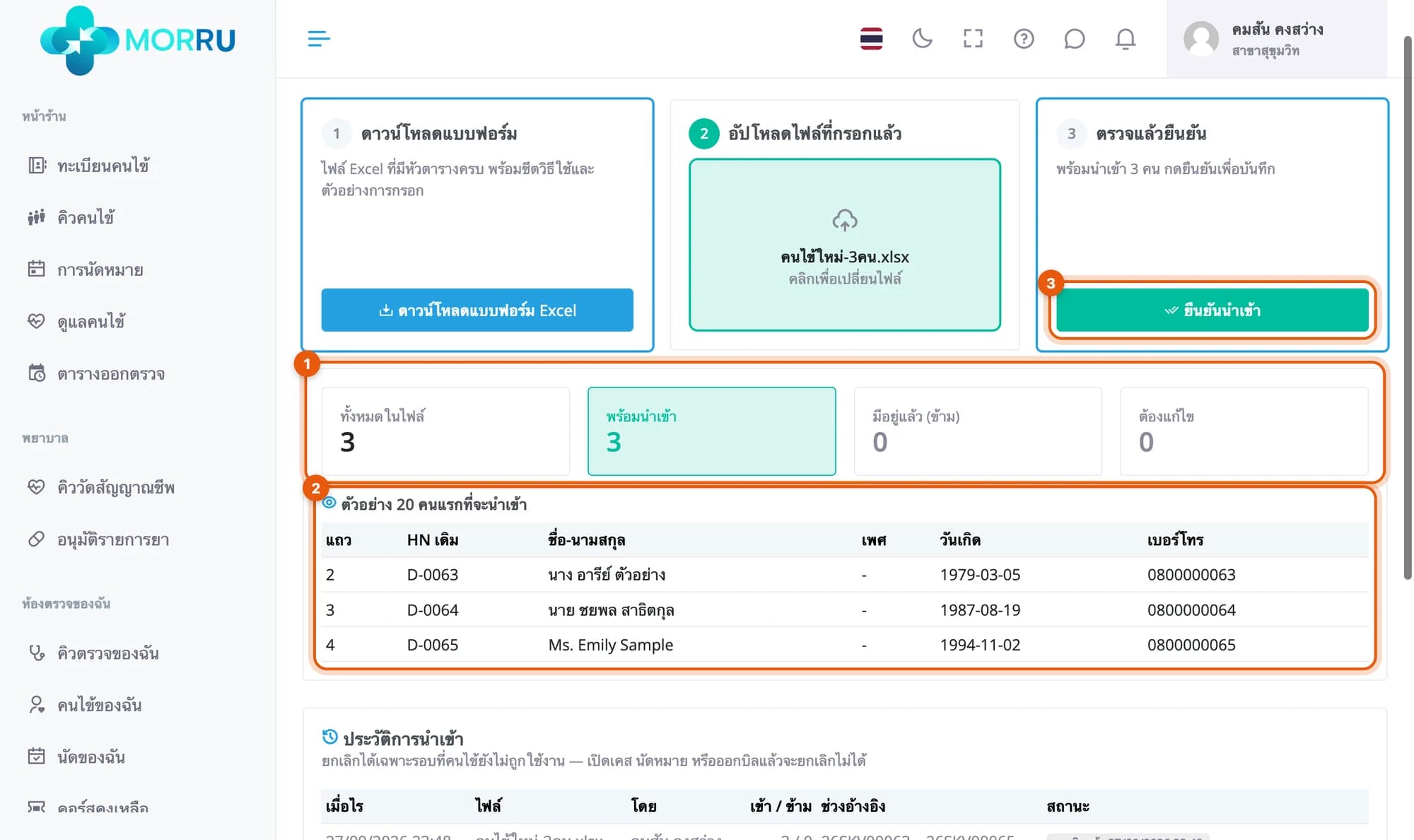Click the Ms. Emily Sample row name

[x=611, y=645]
